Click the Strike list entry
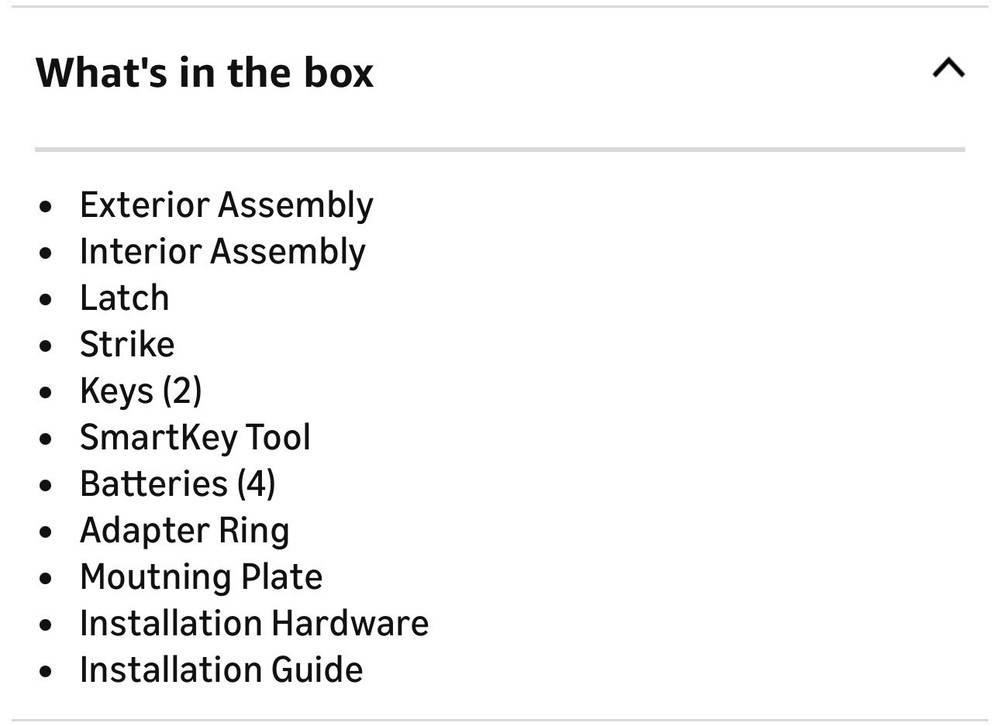This screenshot has height=726, width=1000. pyautogui.click(x=127, y=344)
